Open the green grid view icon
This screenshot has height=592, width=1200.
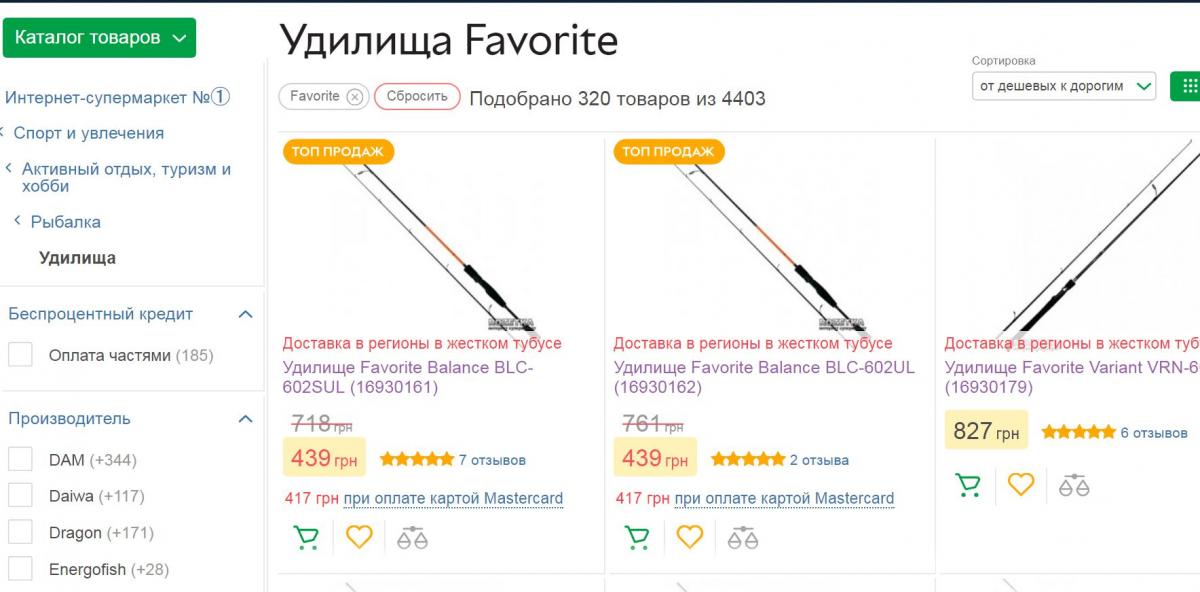click(1190, 87)
